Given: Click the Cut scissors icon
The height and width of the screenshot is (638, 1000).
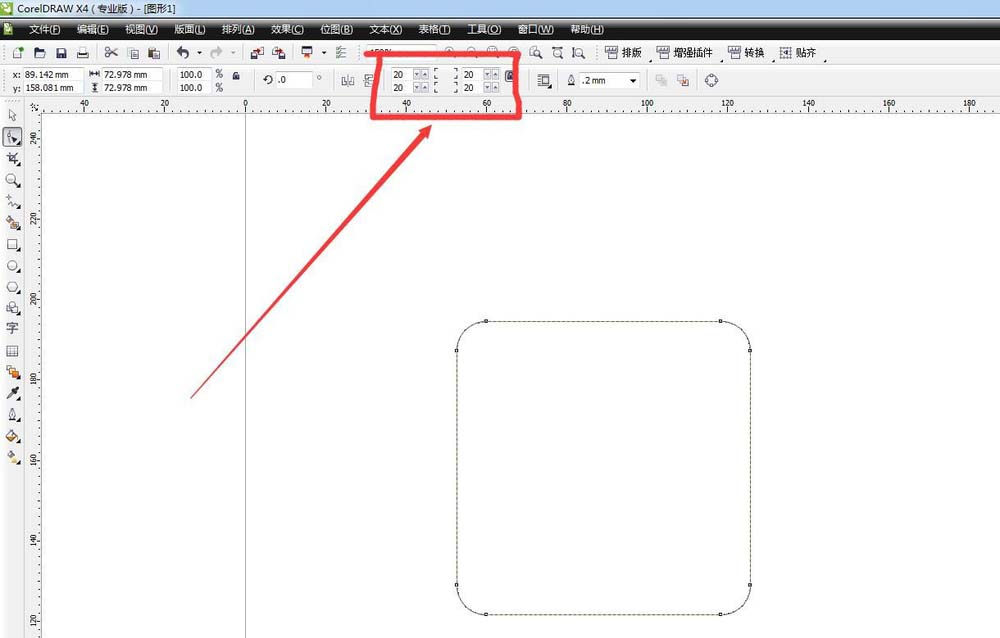Looking at the screenshot, I should pos(111,52).
